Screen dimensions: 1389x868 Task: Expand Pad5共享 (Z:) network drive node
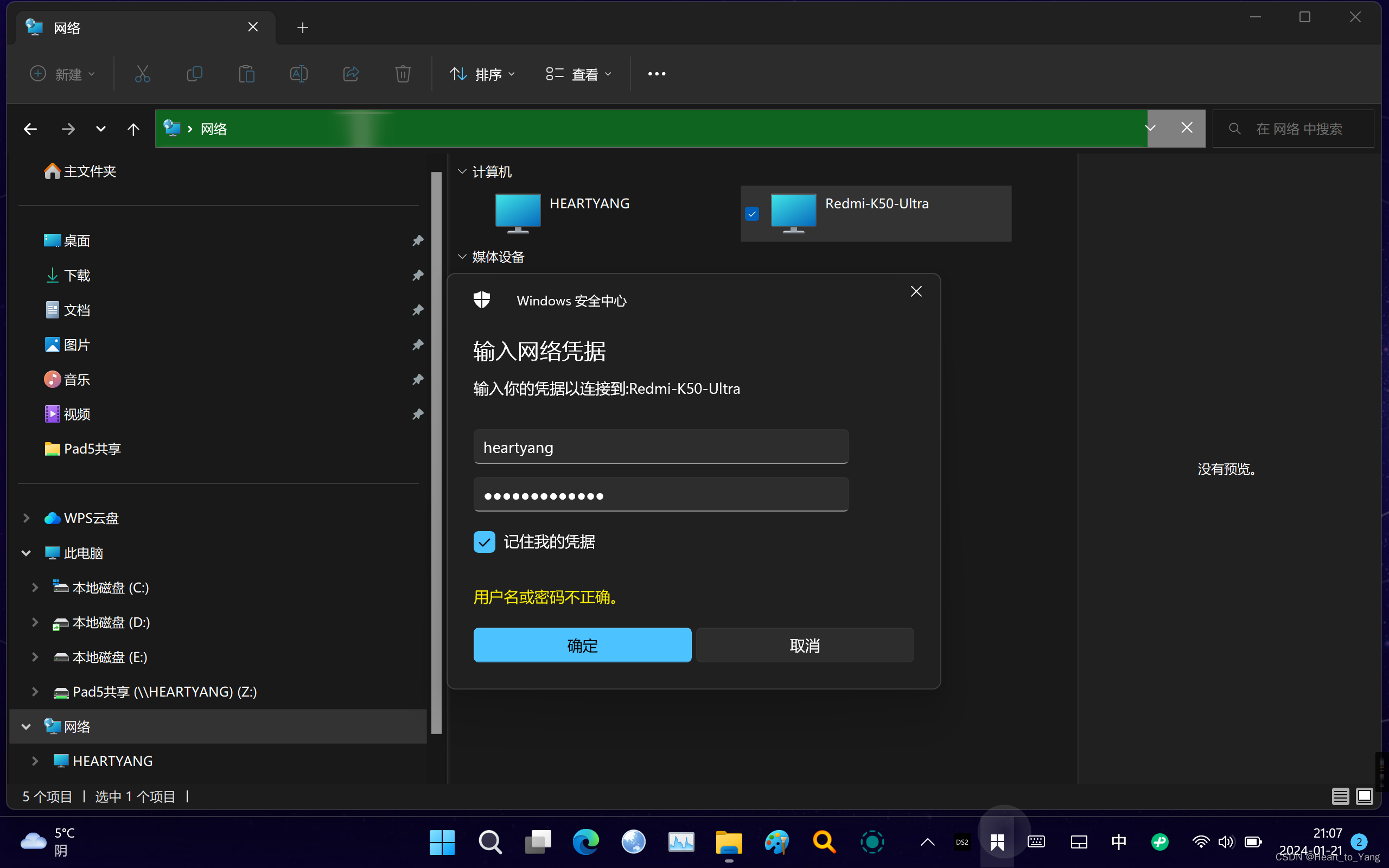pyautogui.click(x=35, y=692)
